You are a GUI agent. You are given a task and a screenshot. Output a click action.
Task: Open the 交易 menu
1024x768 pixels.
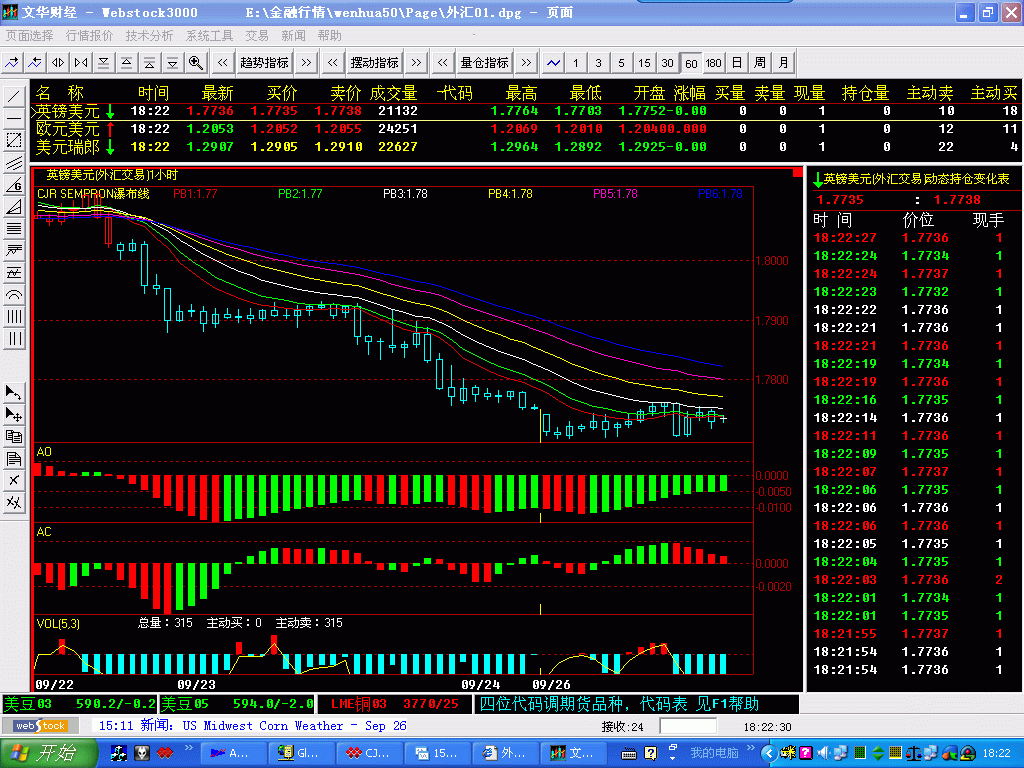click(257, 35)
